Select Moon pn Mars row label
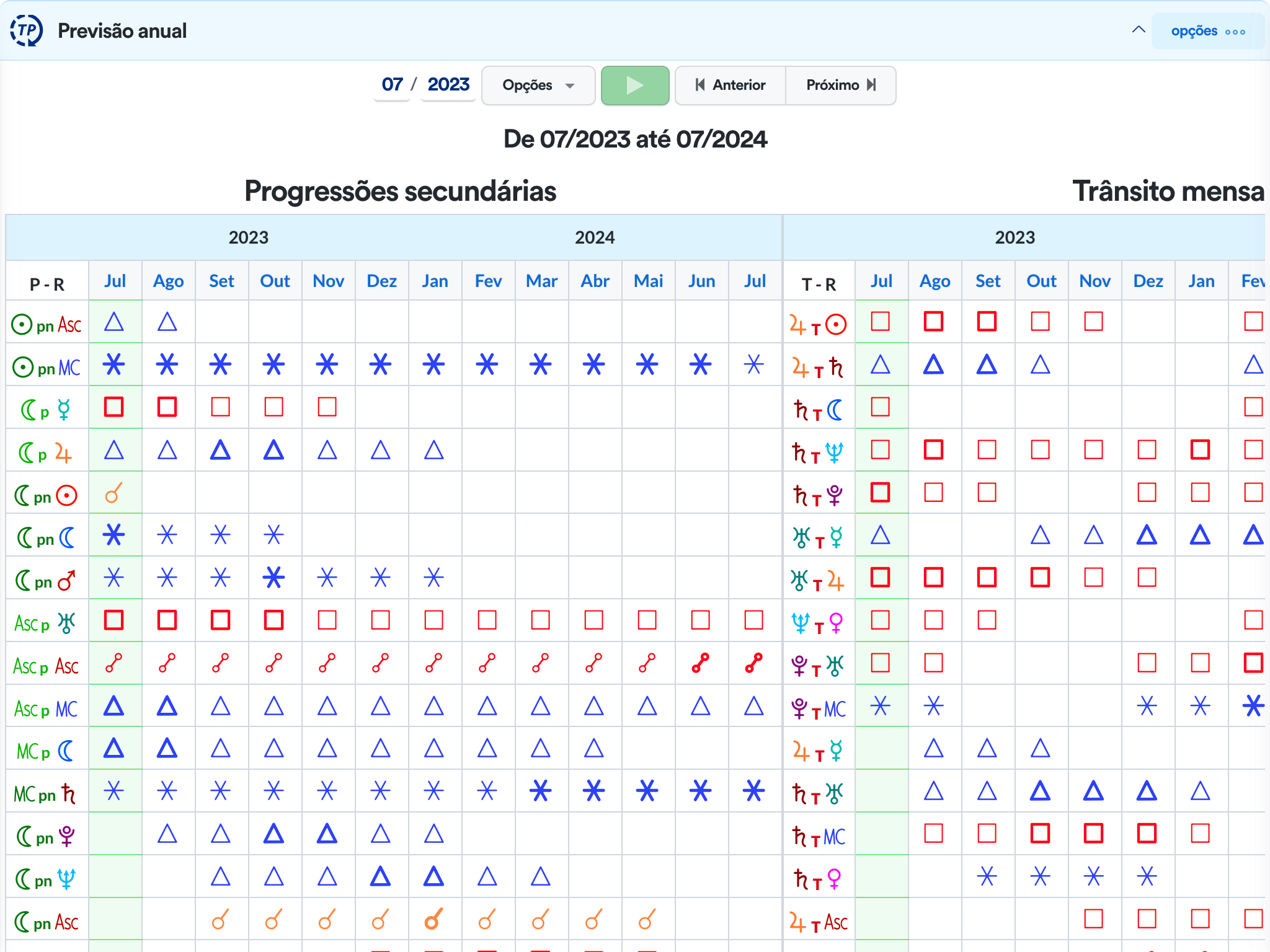 [46, 581]
